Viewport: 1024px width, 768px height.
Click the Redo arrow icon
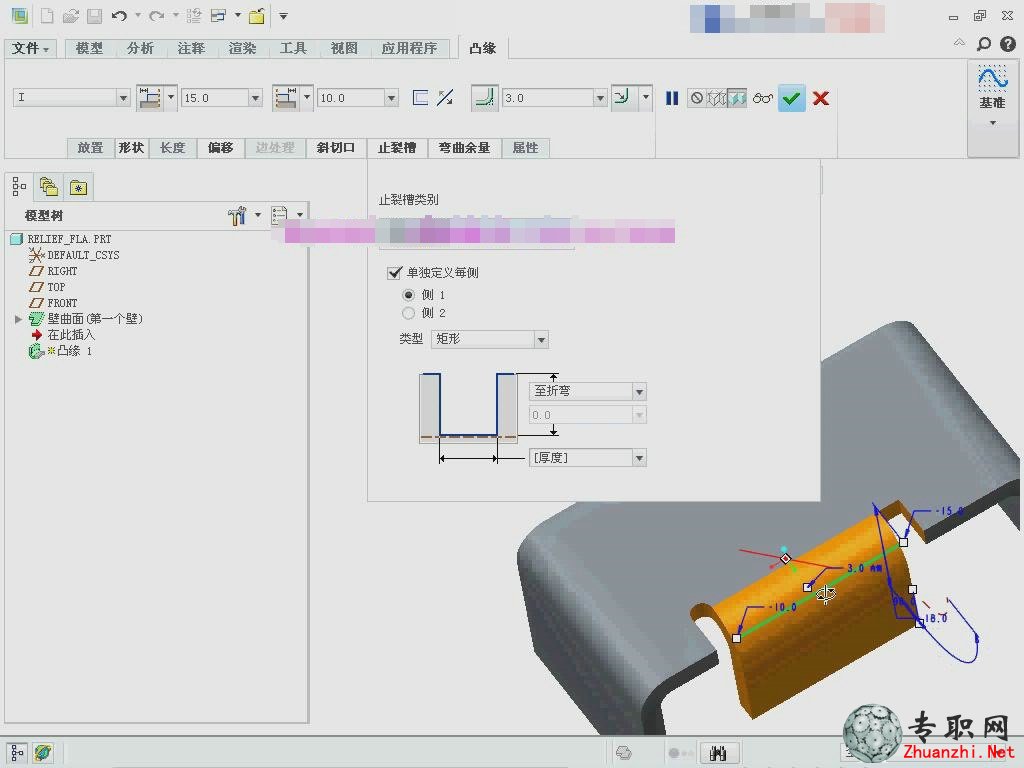click(157, 16)
